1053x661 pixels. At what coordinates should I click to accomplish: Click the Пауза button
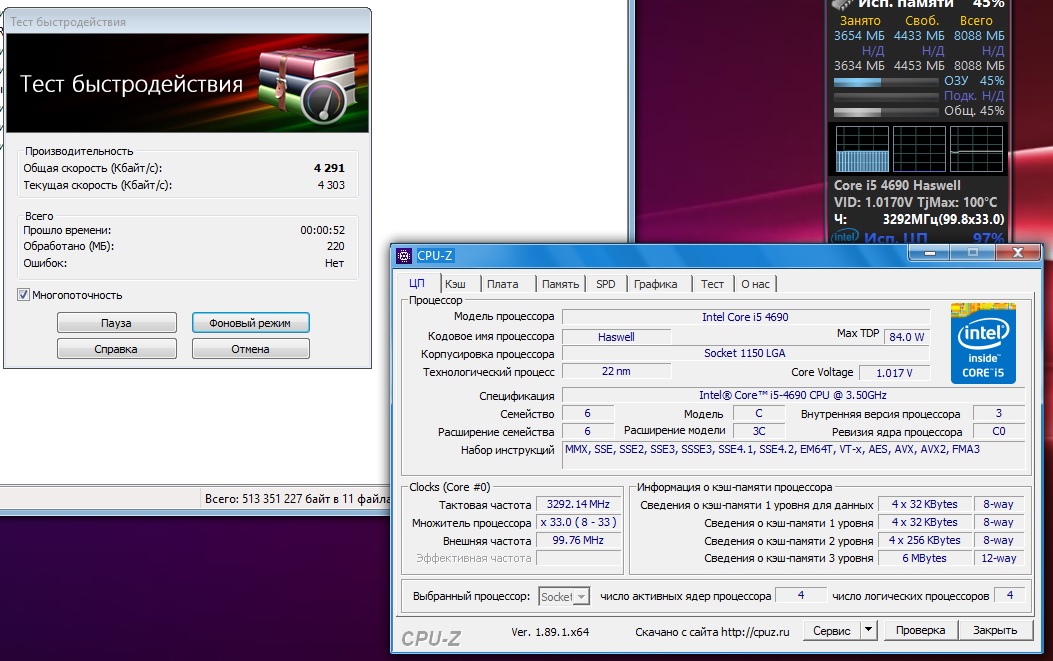point(117,323)
